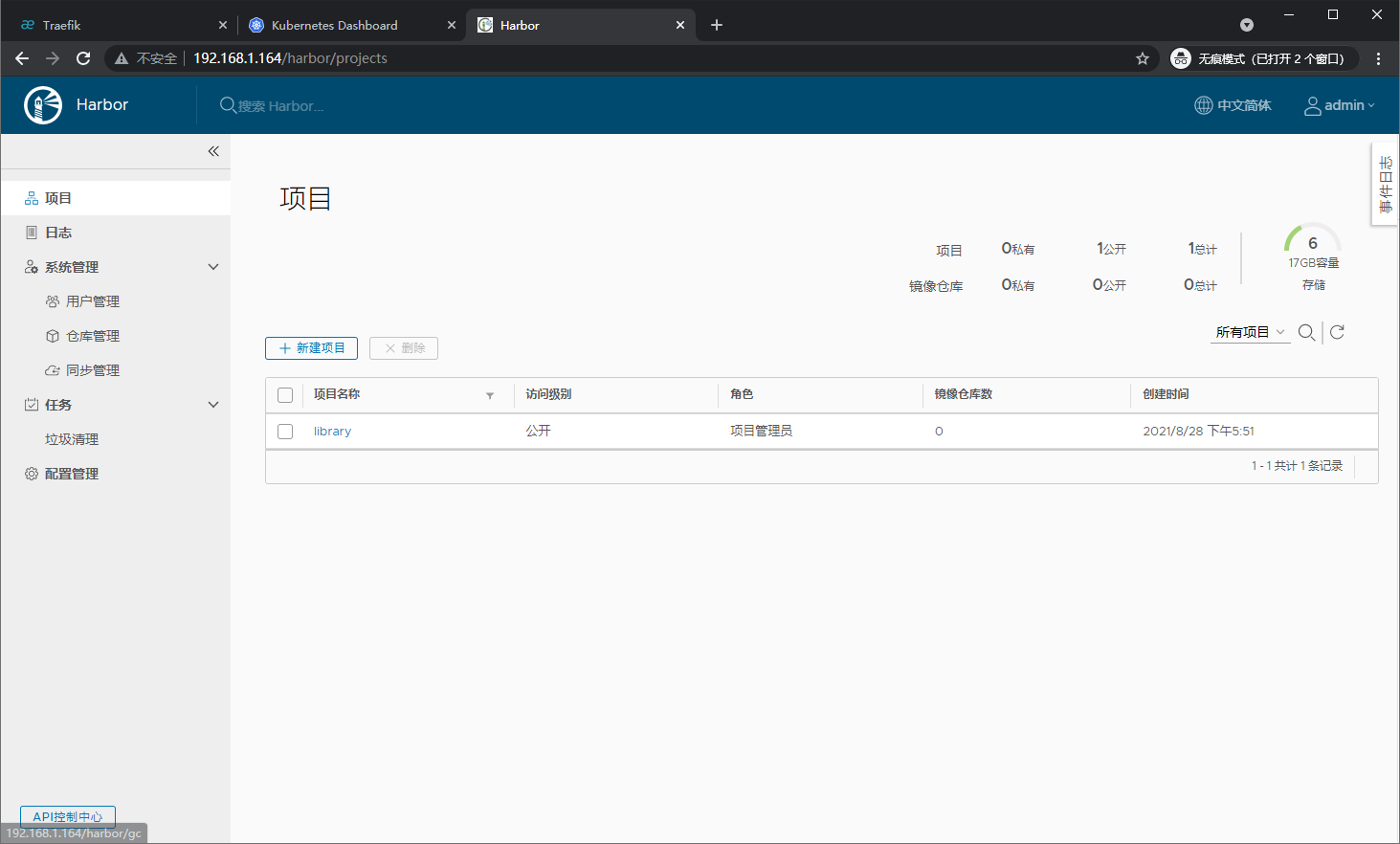Reload the page with browser refresh icon
This screenshot has height=844, width=1400.
[83, 58]
